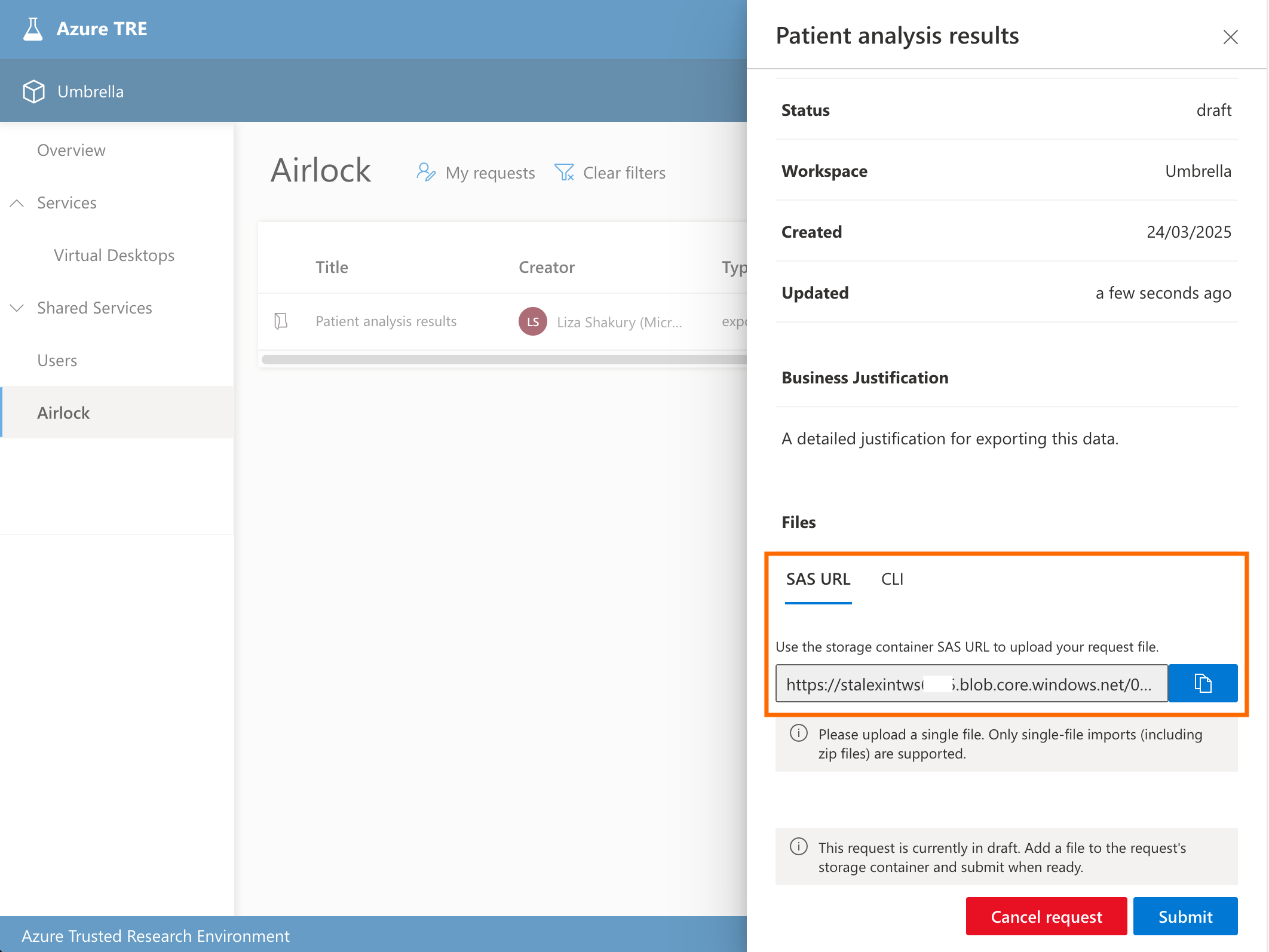Switch to the CLI tab
This screenshot has width=1269, height=952.
point(891,579)
